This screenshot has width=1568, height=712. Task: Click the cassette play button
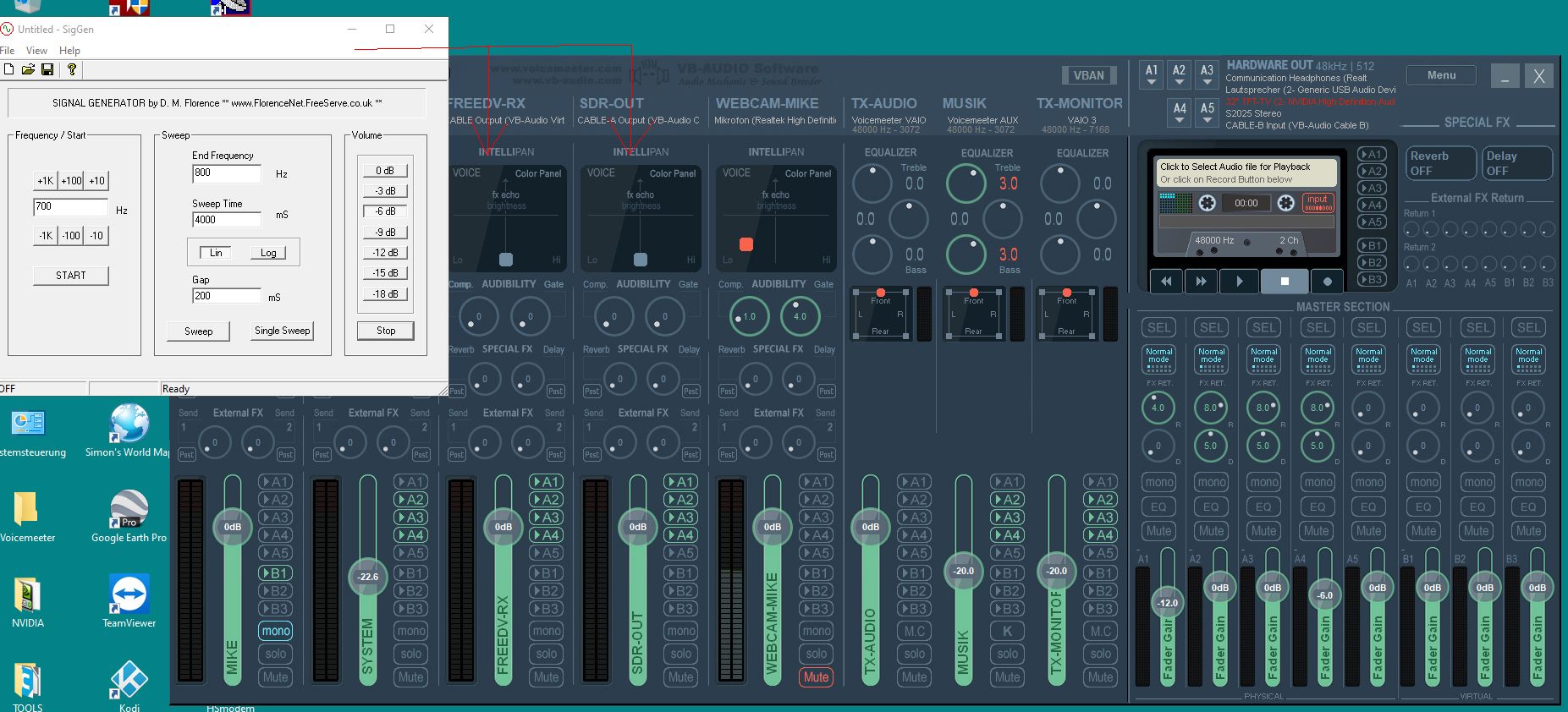1240,282
